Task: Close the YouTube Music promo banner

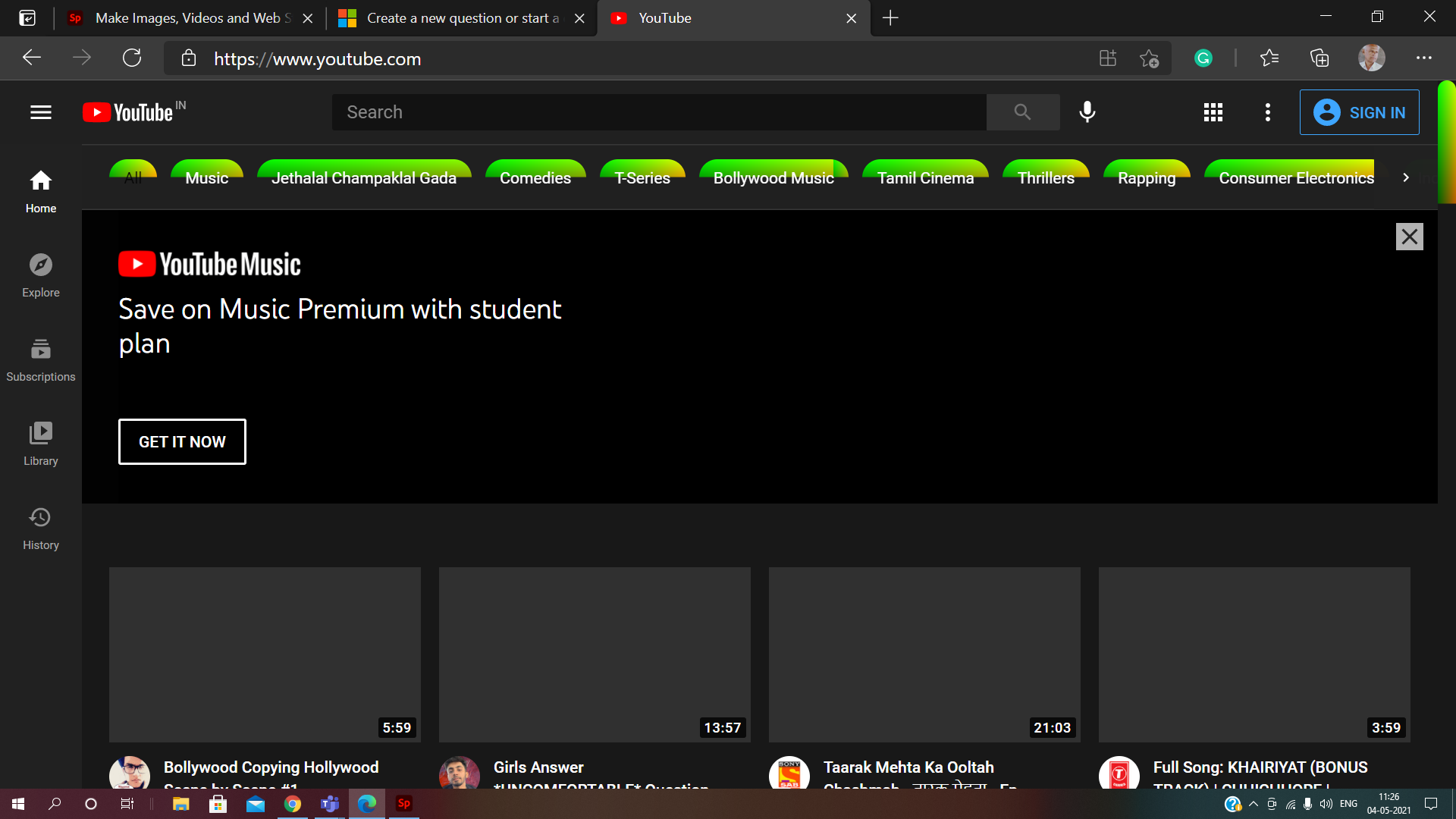Action: coord(1409,237)
